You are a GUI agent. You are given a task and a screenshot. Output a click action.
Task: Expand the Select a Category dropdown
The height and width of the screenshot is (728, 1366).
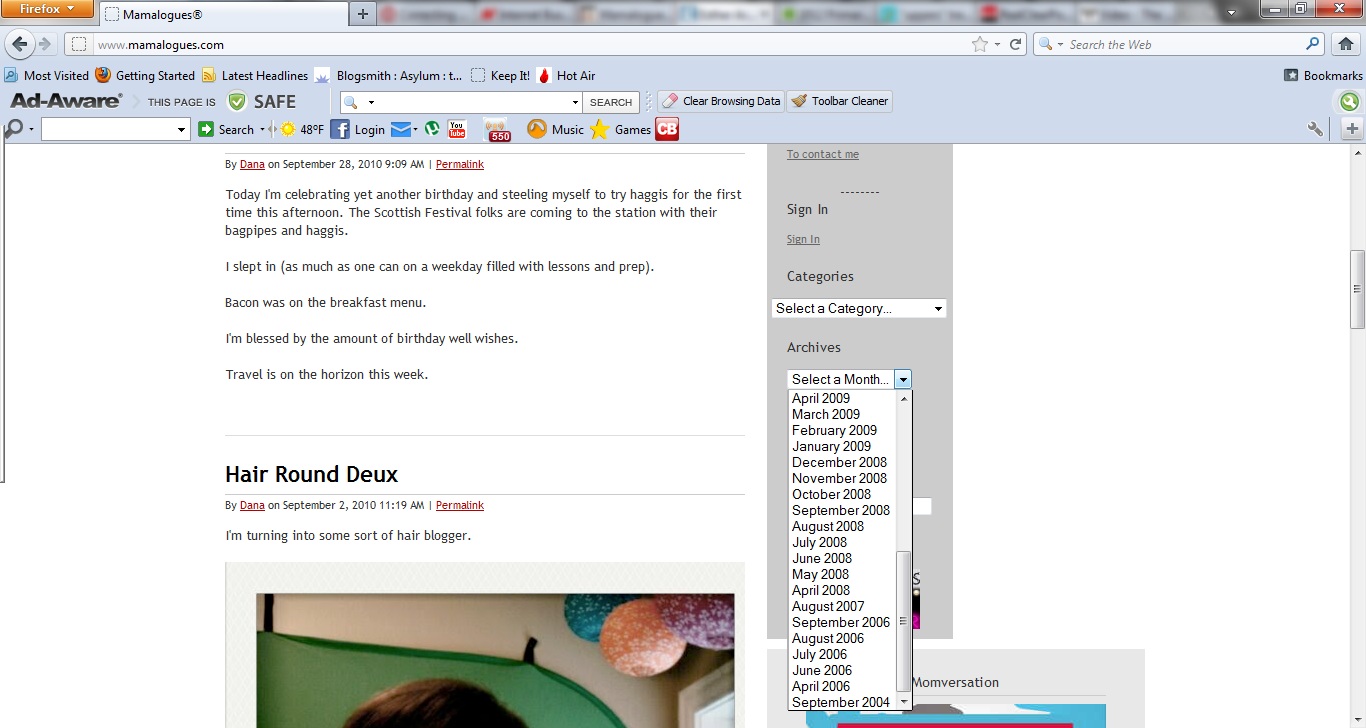(x=859, y=308)
